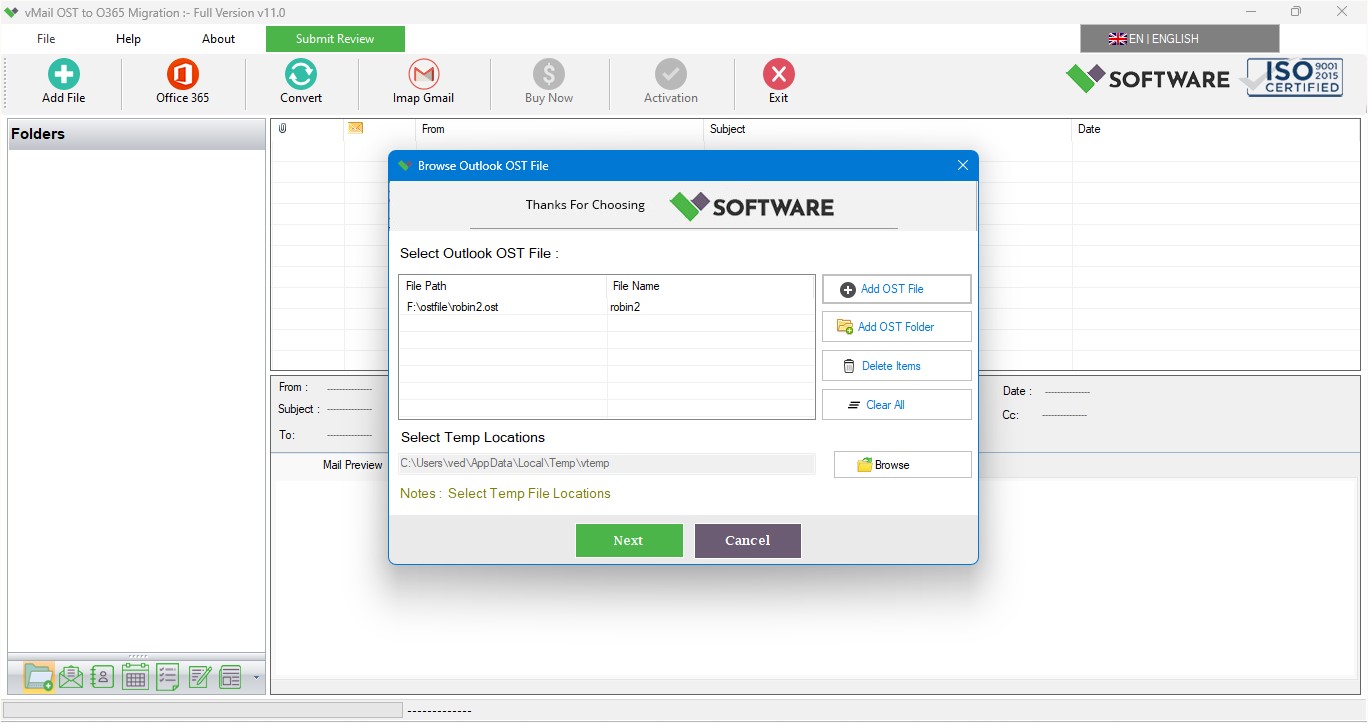The height and width of the screenshot is (723, 1368).
Task: Click the ISO Certified badge
Action: (1293, 77)
